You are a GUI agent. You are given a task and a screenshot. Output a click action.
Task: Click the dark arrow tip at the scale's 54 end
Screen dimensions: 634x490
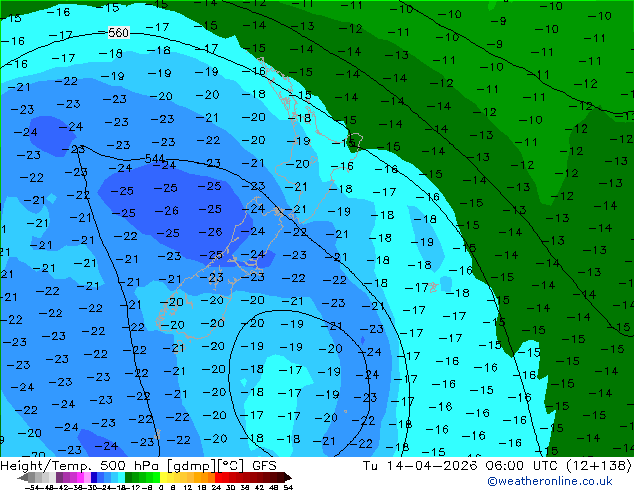[x=288, y=477]
